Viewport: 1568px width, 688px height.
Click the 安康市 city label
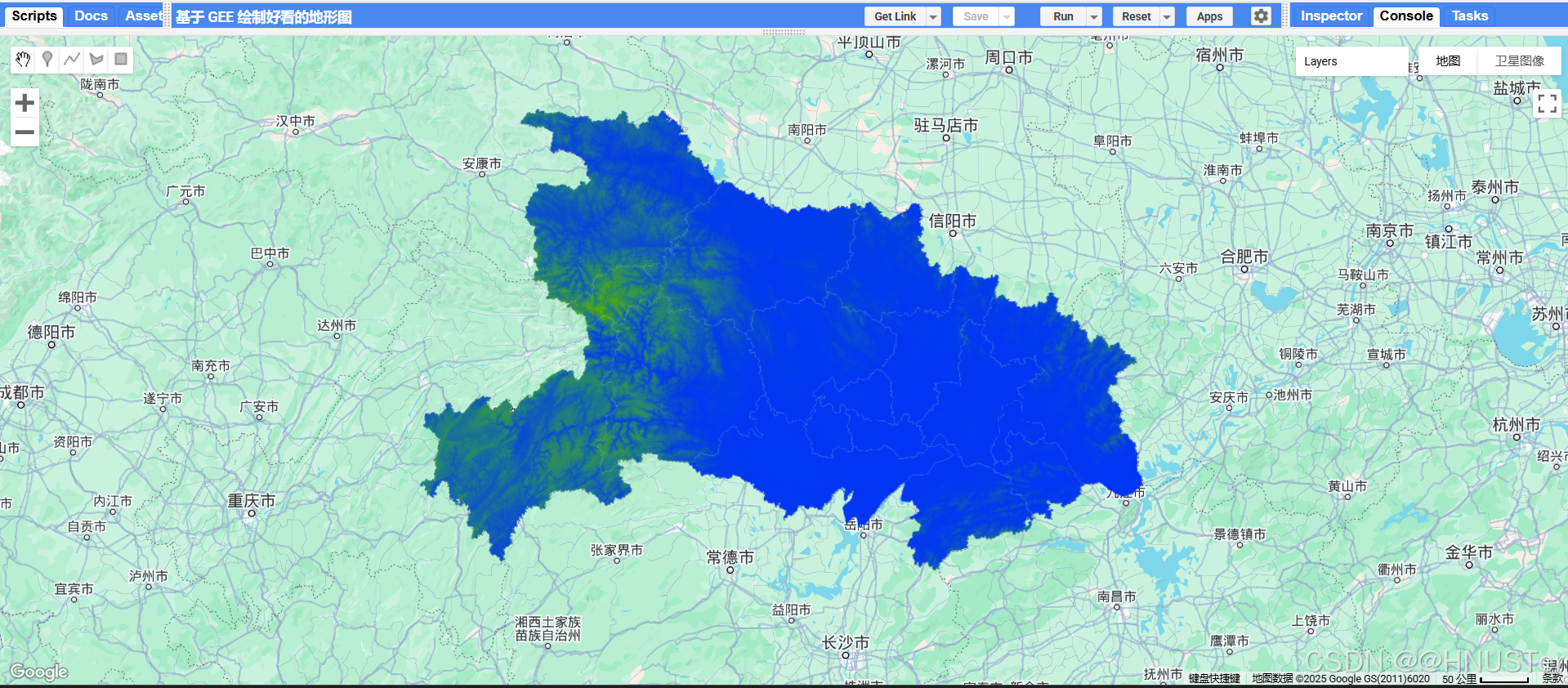coord(481,163)
